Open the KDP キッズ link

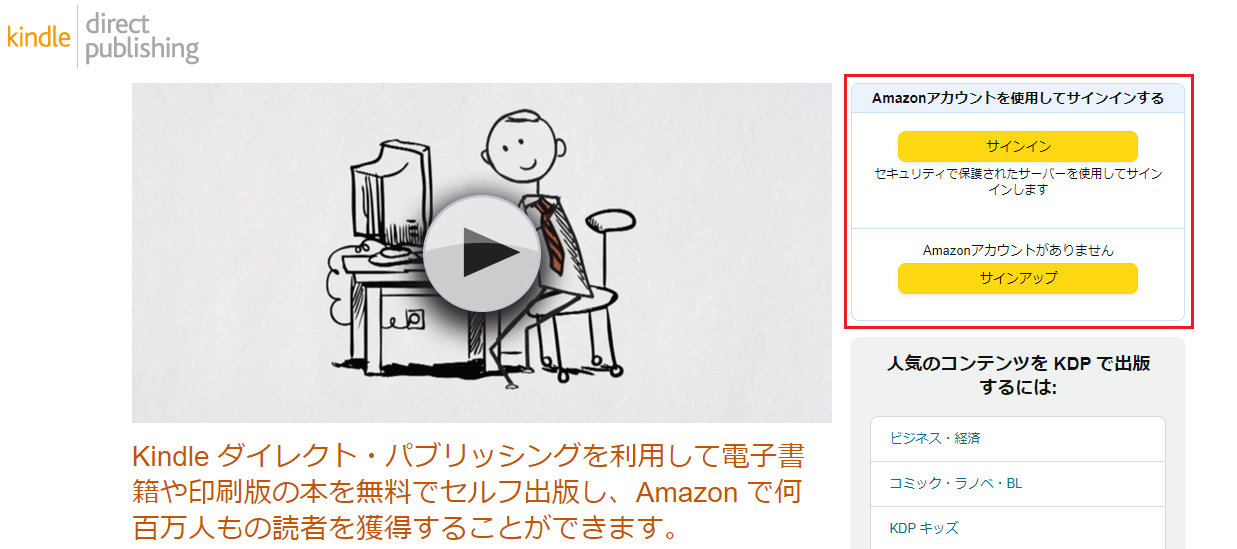924,528
